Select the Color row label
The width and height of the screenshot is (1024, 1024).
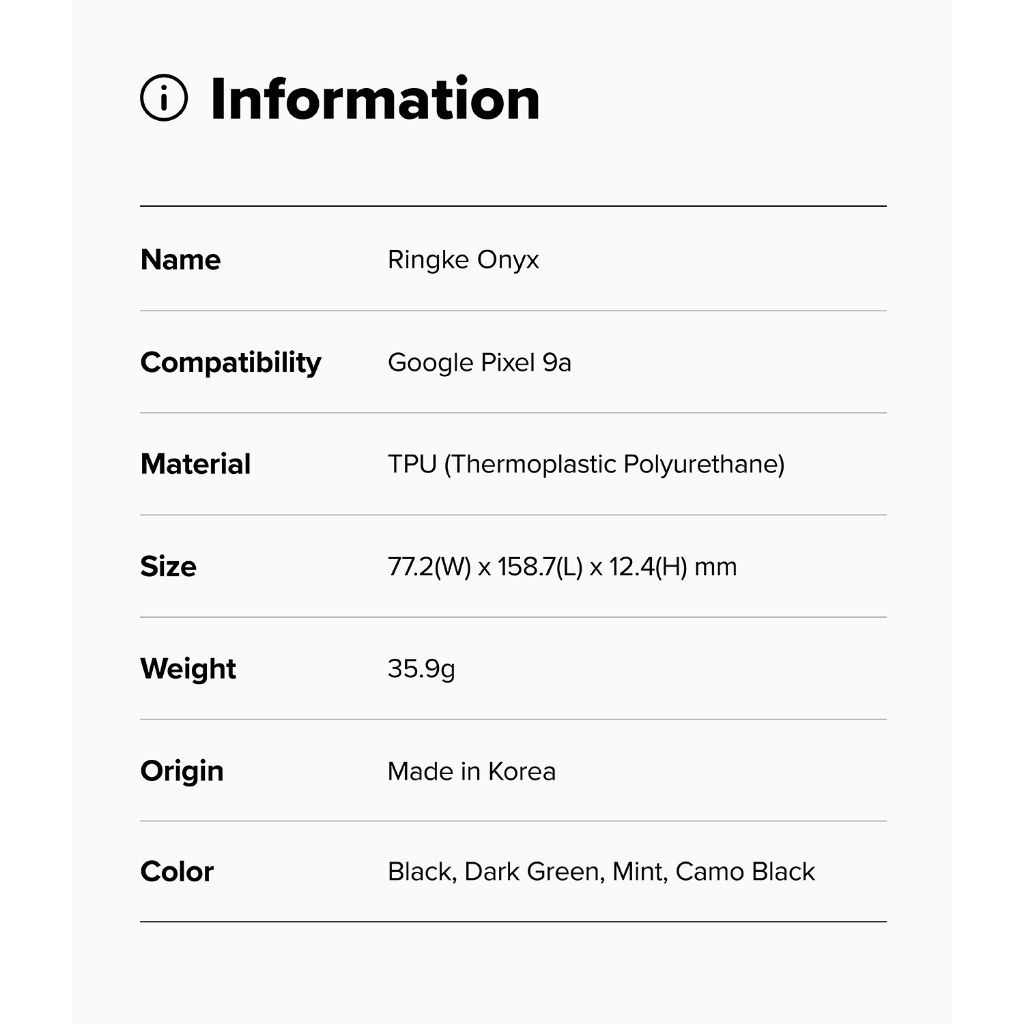click(x=177, y=871)
